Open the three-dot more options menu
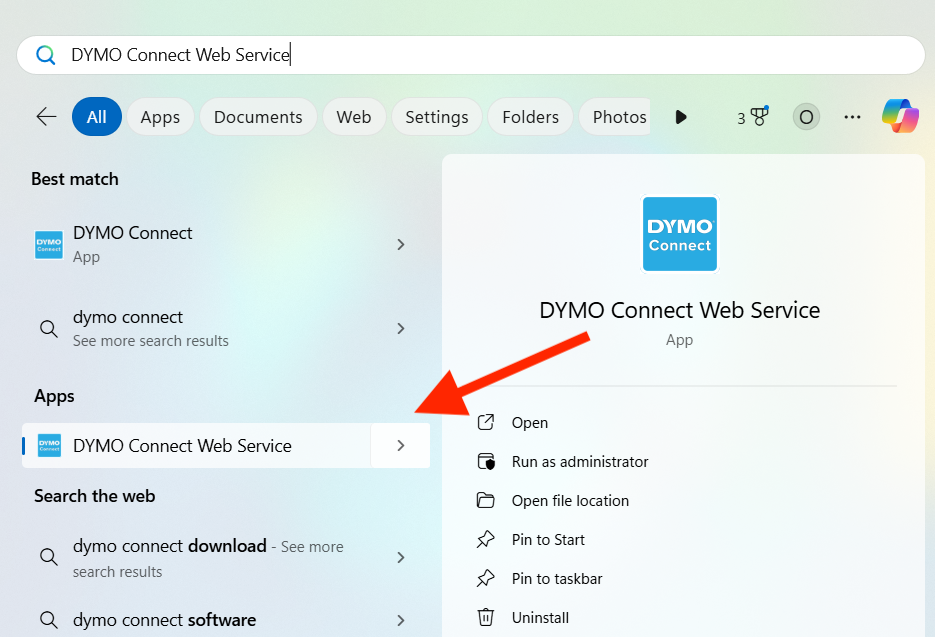935x637 pixels. point(852,117)
